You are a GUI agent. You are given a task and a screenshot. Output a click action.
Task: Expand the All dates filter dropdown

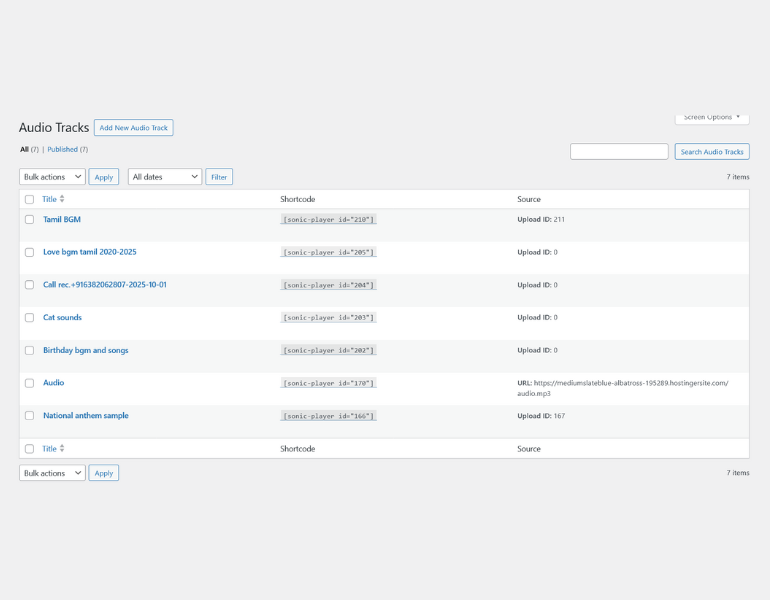(165, 177)
